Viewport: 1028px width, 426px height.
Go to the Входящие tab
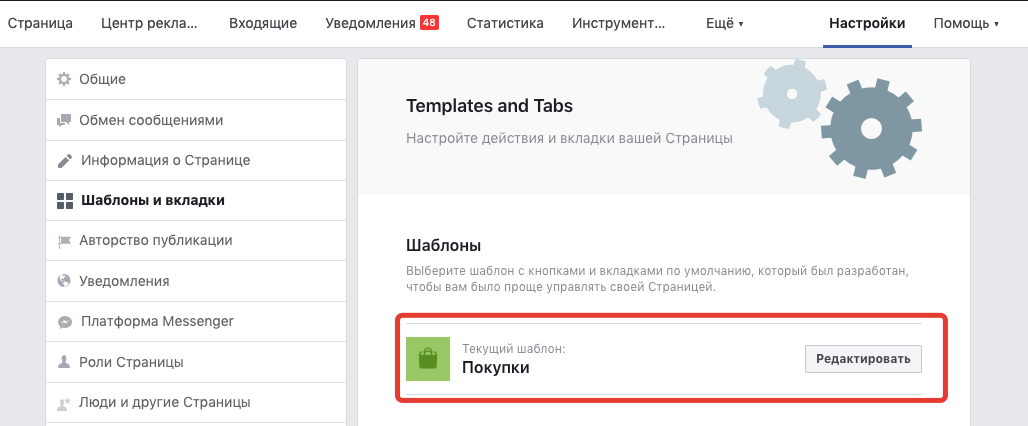coord(263,24)
